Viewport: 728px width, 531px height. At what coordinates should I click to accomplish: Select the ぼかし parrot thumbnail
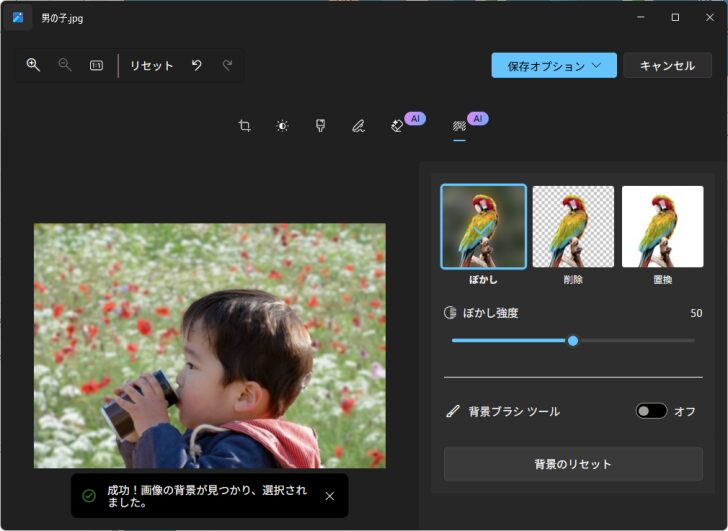[483, 227]
